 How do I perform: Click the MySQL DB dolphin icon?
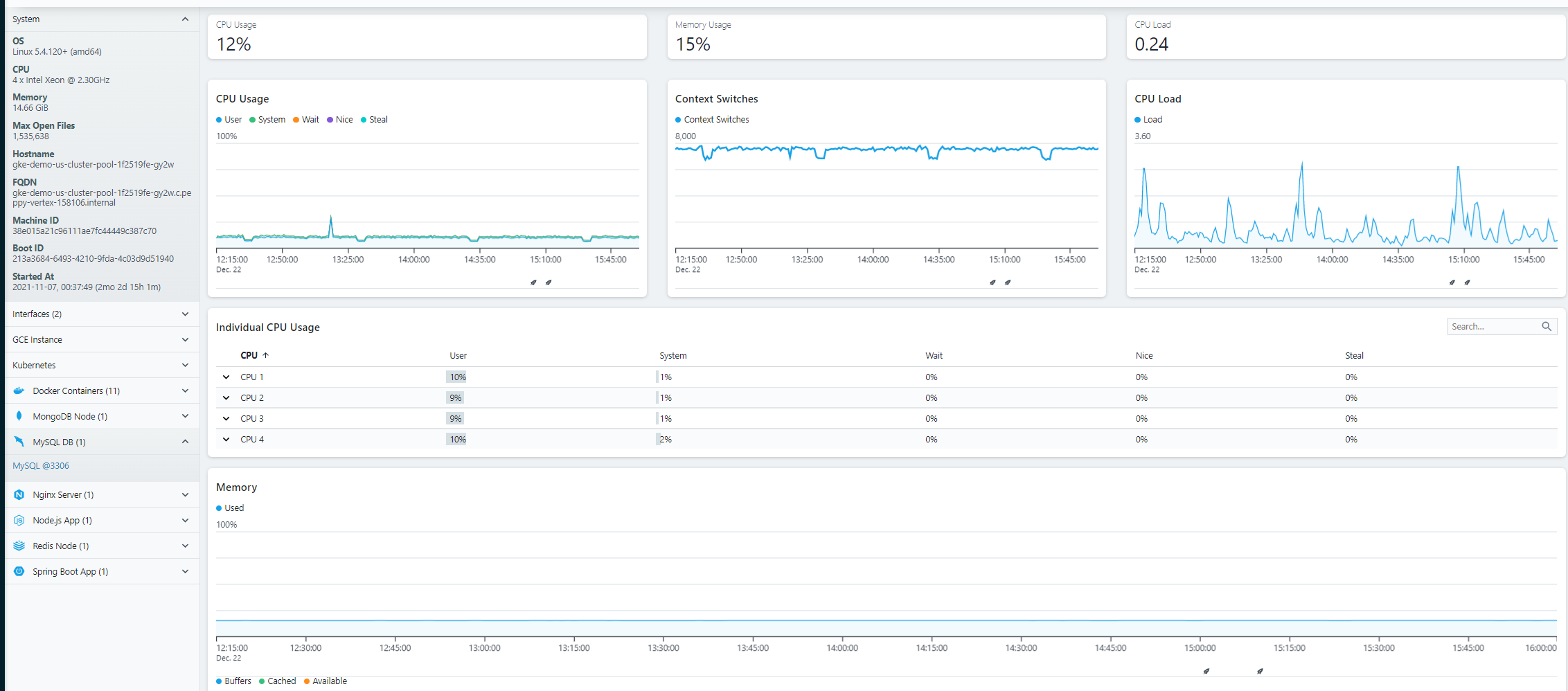coord(19,442)
